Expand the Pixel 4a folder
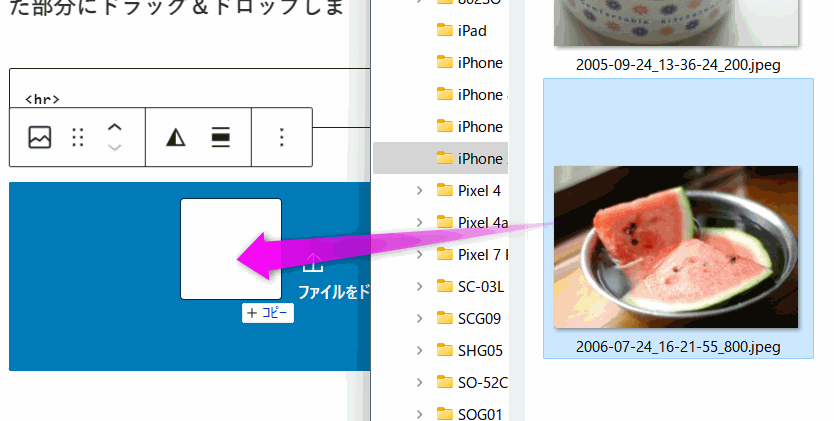834x421 pixels. [x=421, y=222]
